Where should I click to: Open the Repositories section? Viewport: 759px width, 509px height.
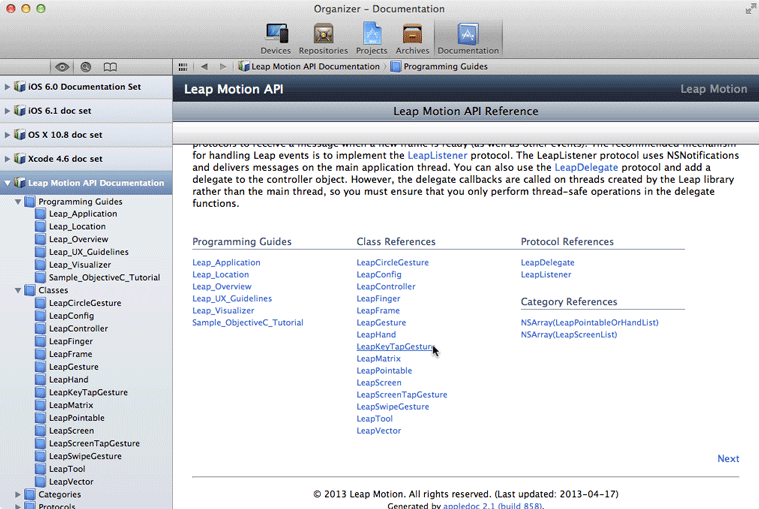click(x=323, y=38)
